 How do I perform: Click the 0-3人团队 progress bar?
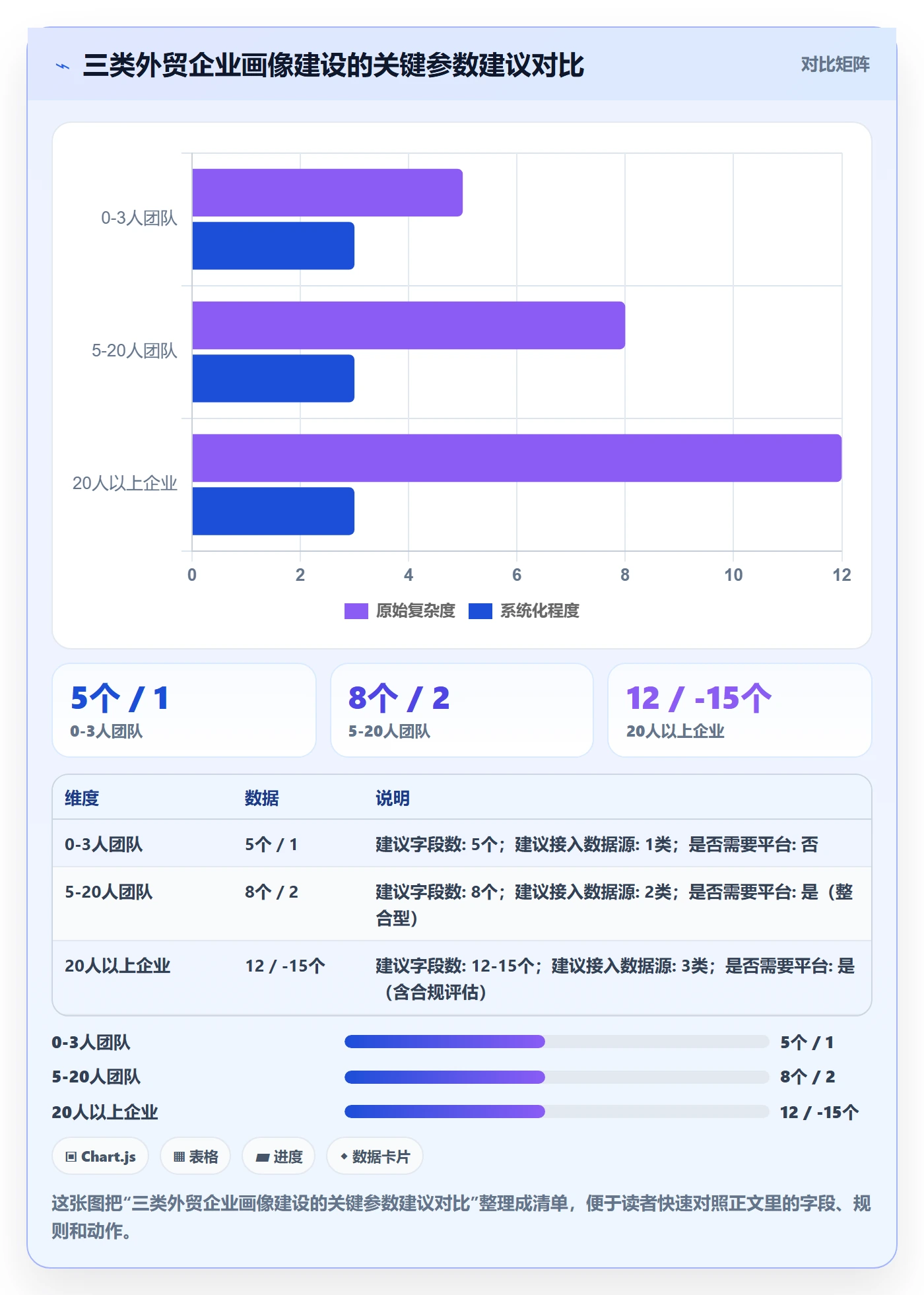tap(556, 1042)
